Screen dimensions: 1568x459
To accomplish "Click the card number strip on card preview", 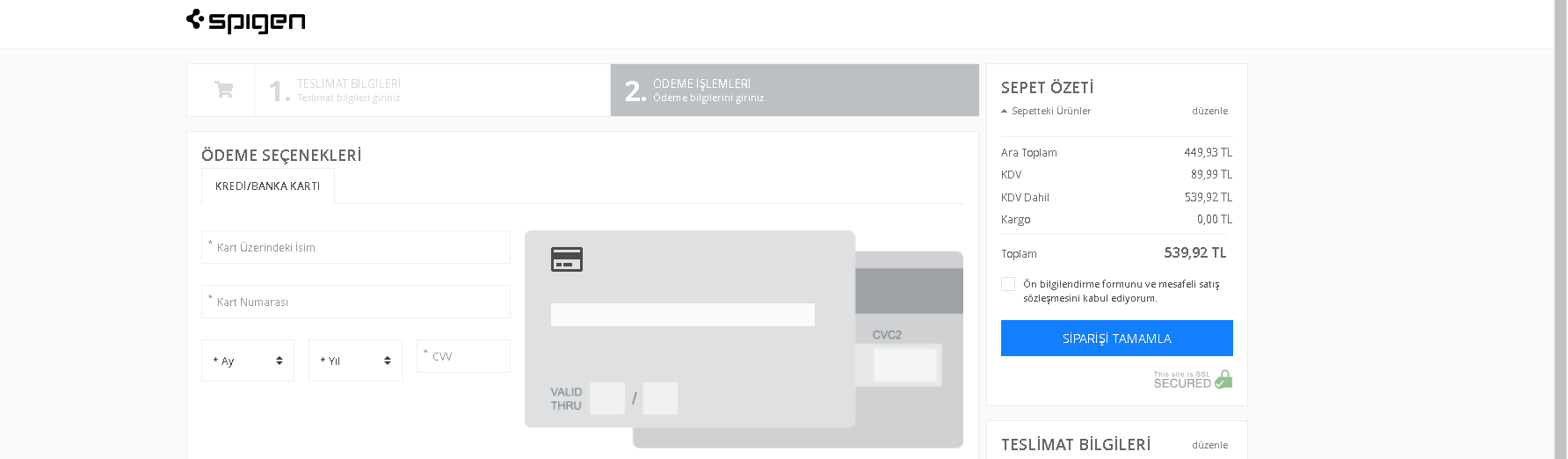I will click(682, 315).
